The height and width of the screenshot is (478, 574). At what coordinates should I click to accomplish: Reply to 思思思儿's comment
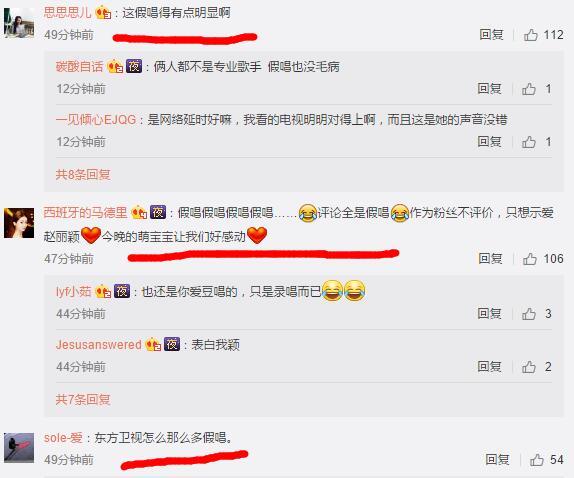[492, 35]
